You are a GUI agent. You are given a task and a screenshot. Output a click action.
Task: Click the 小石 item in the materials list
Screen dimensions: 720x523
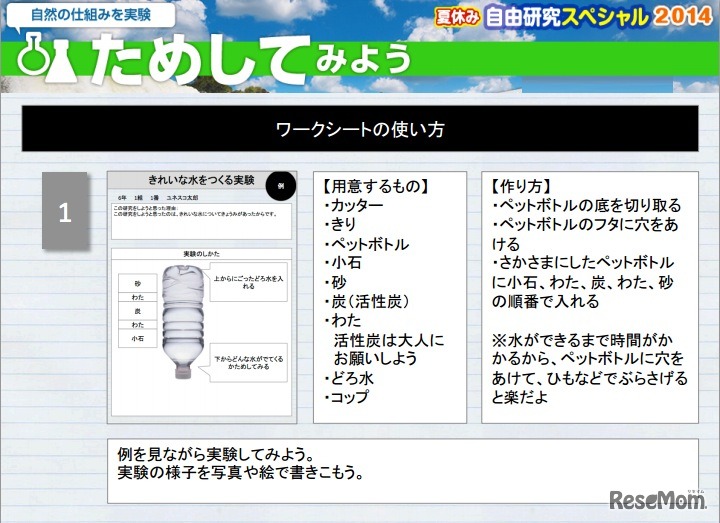(x=342, y=263)
